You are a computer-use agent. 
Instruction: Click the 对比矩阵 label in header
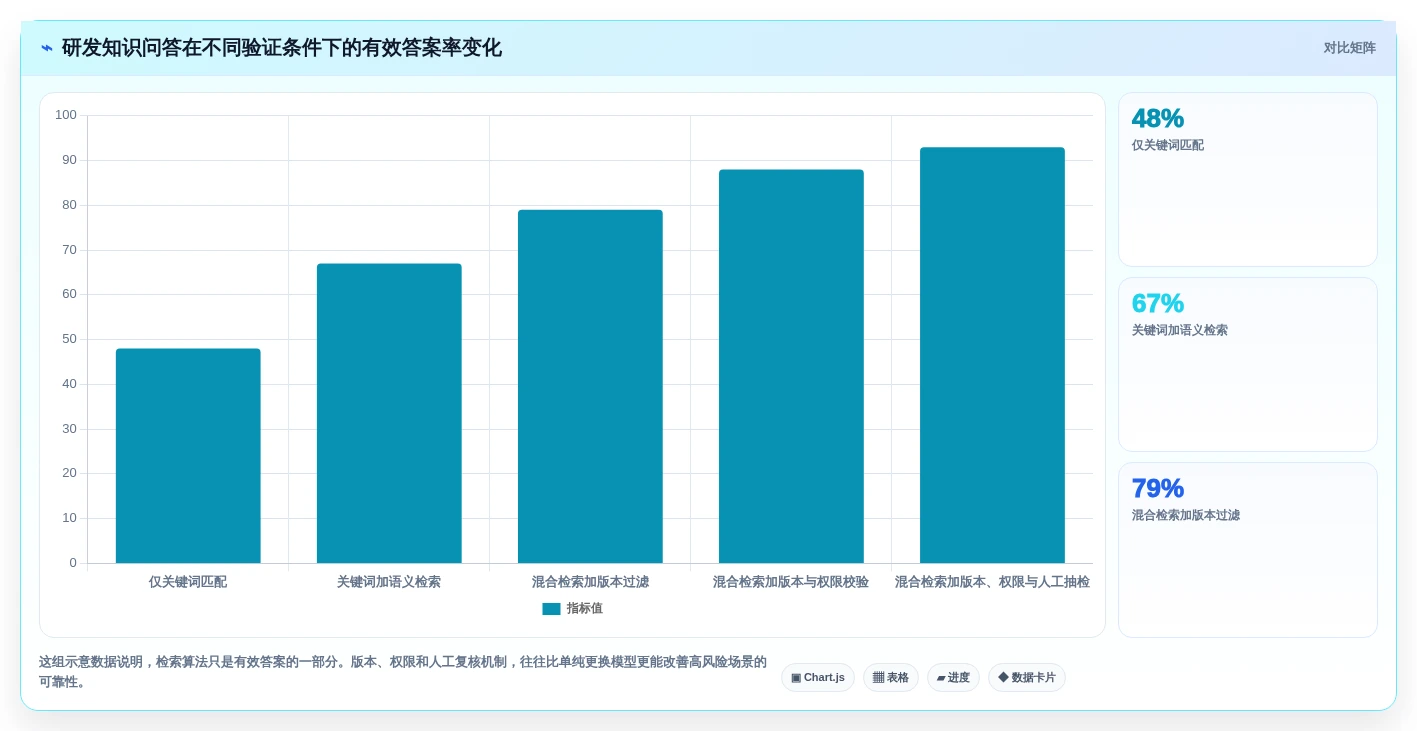1349,48
